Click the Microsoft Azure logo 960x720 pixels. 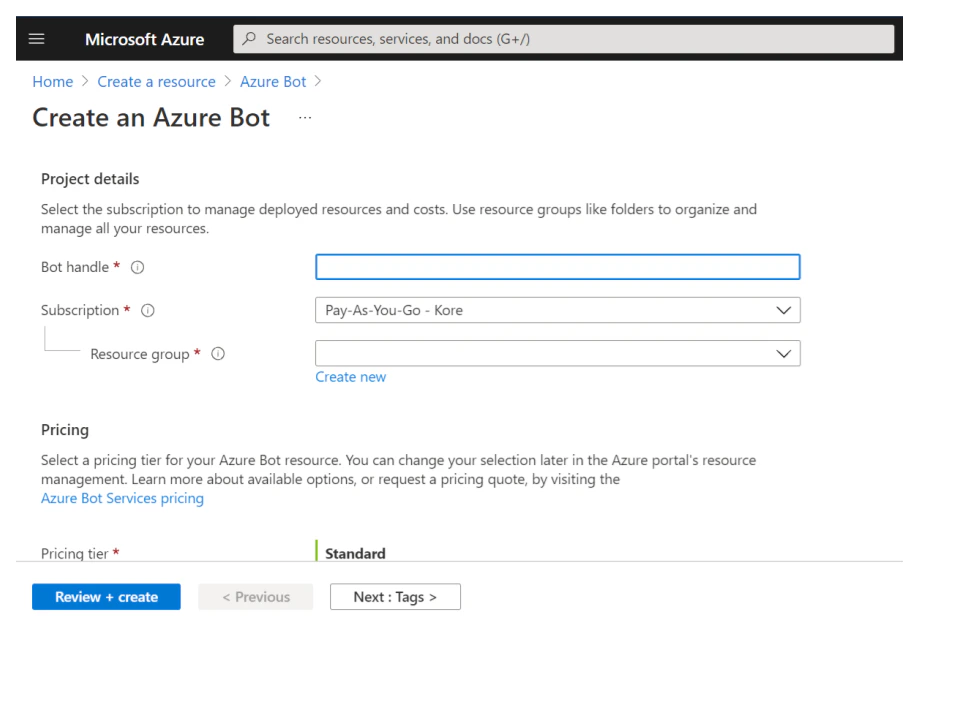(144, 38)
